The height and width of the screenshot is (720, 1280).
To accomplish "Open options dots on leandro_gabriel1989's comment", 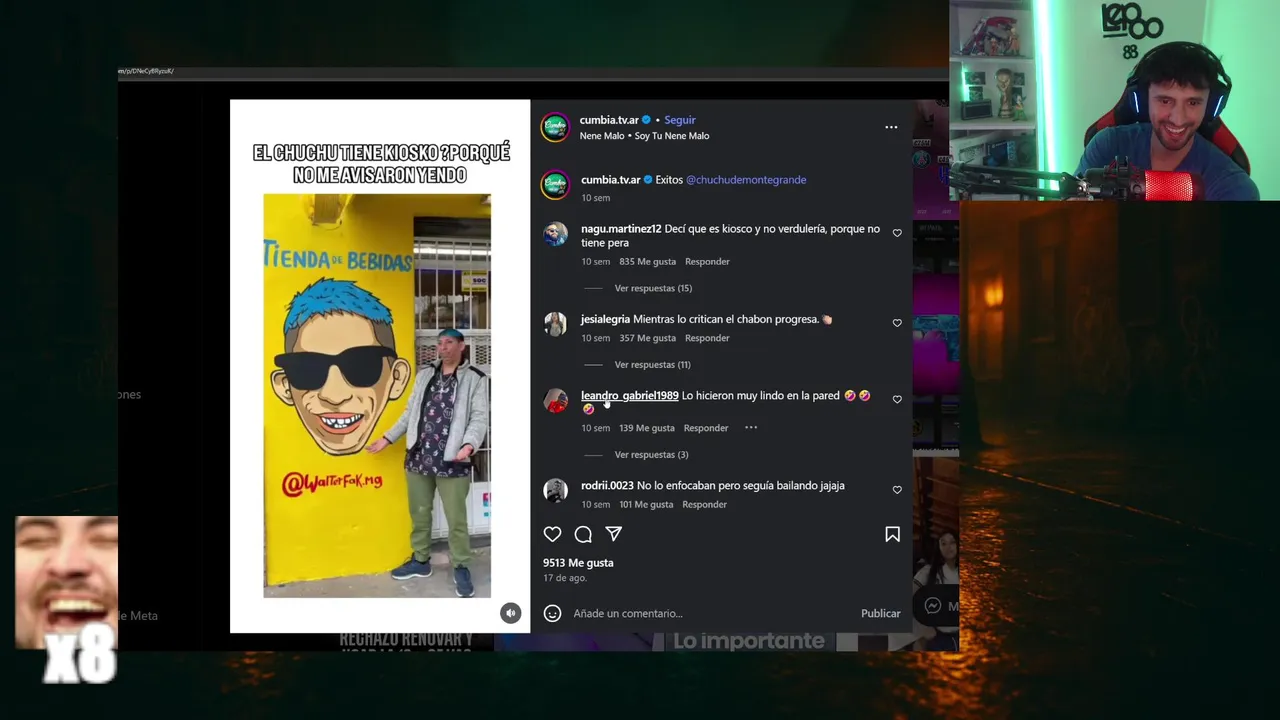I will coord(751,428).
